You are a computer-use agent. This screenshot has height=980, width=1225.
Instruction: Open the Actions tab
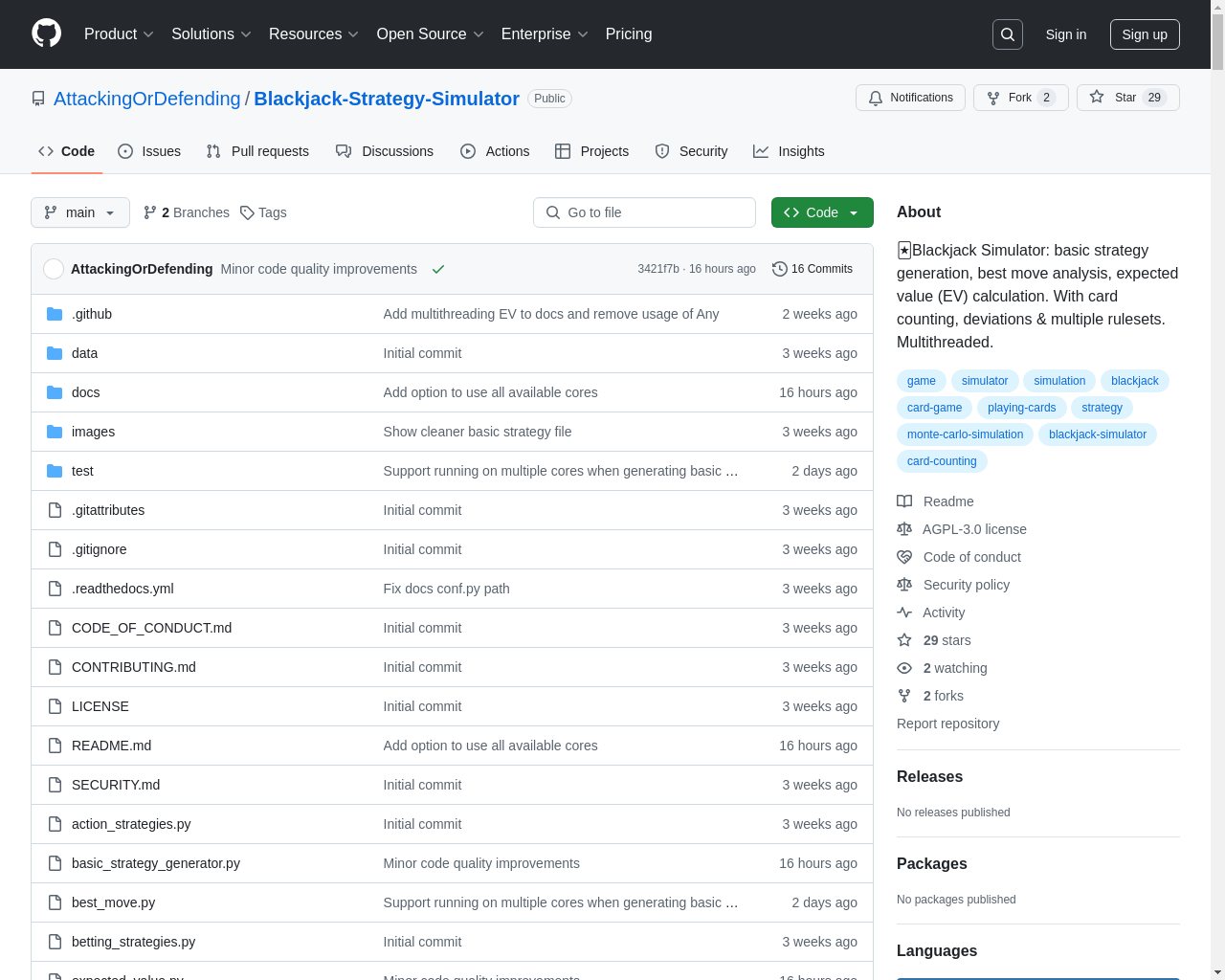click(495, 151)
